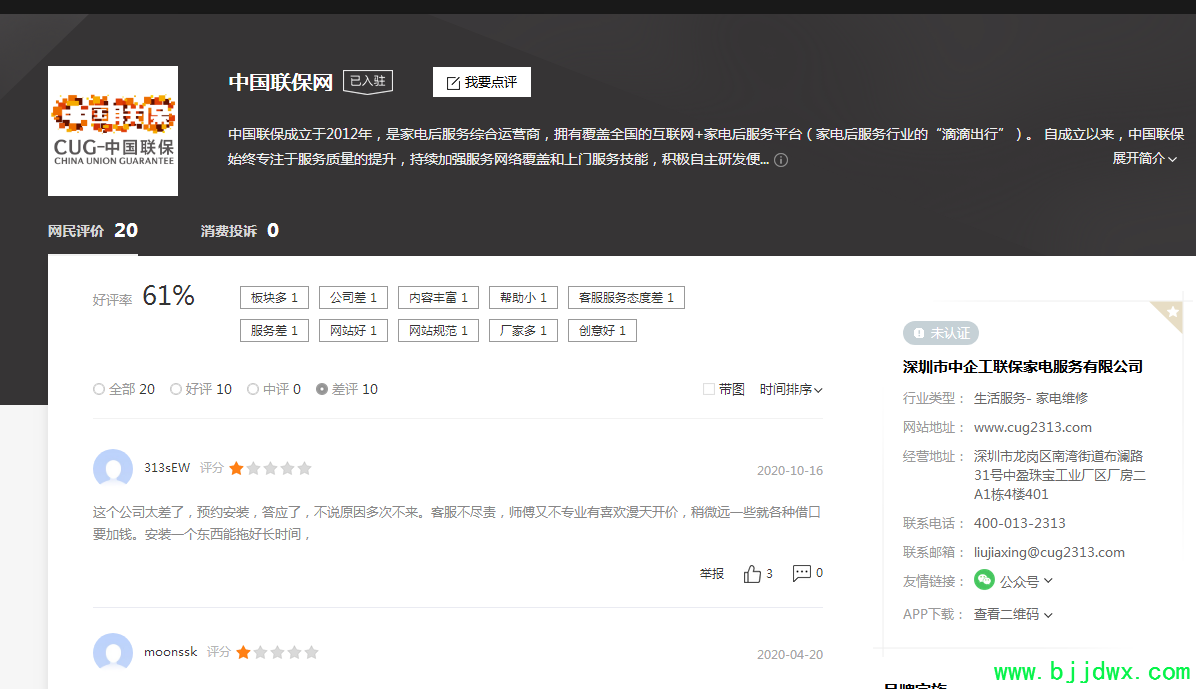Click the WeChat 公众号 icon
Screen dimensions: 1196x689
[984, 580]
